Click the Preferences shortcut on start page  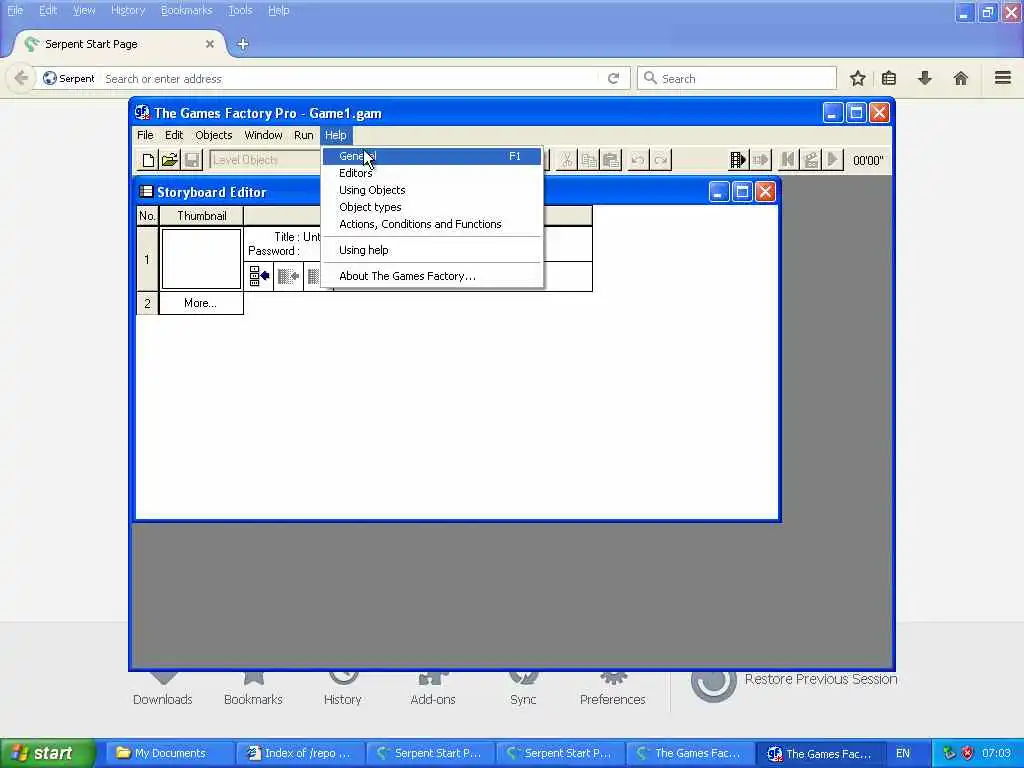click(613, 692)
